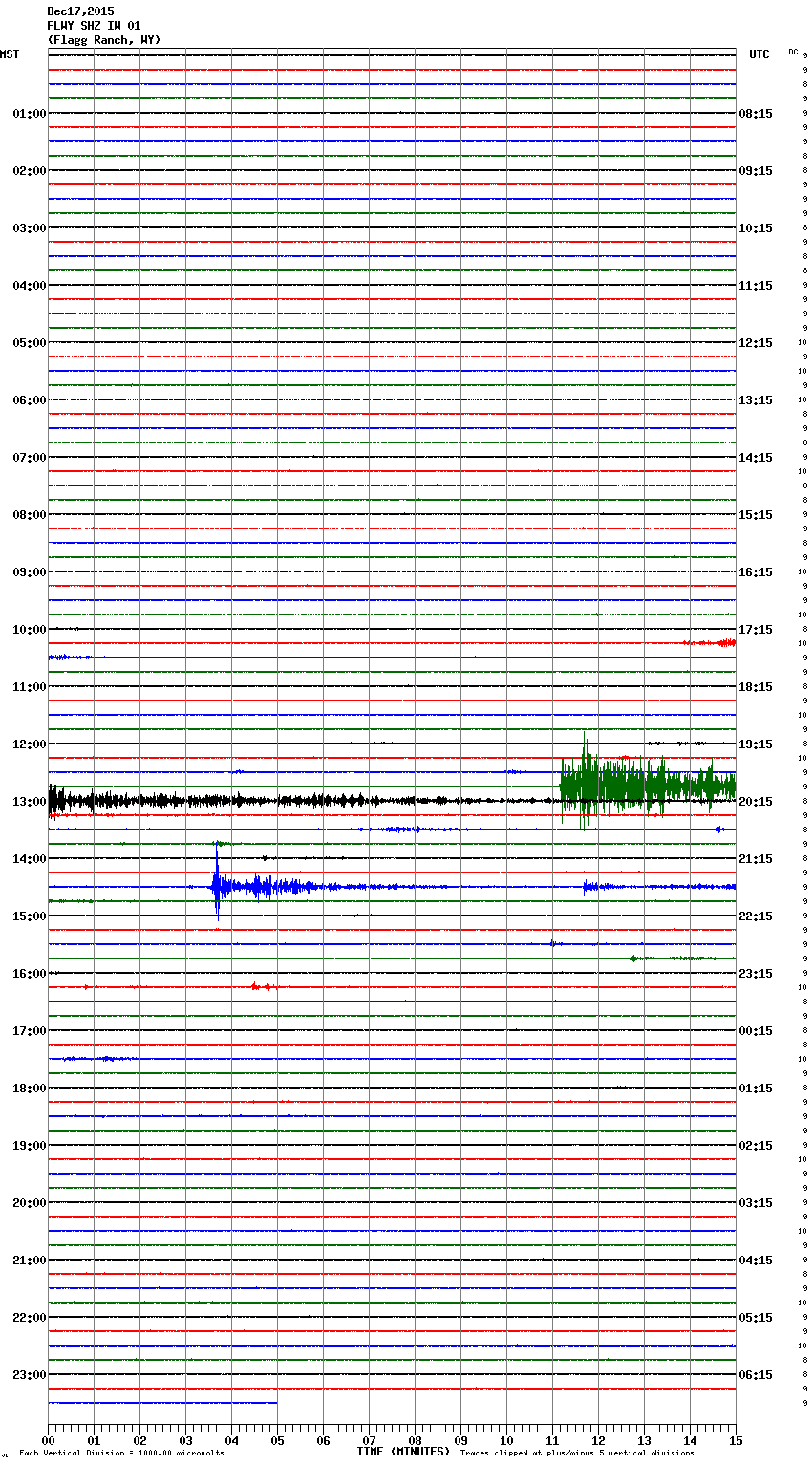Click the 21:15 UTC time label
812x1466 pixels.
tap(756, 859)
